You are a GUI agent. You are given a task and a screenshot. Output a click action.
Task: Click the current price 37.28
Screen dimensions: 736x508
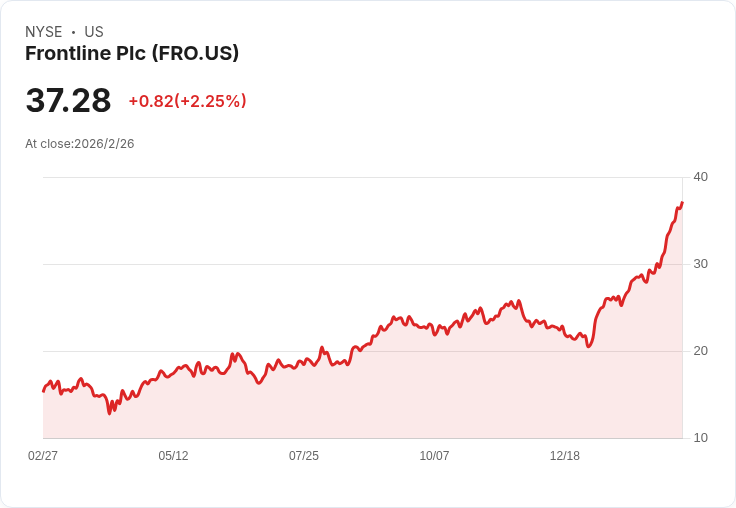click(x=68, y=101)
